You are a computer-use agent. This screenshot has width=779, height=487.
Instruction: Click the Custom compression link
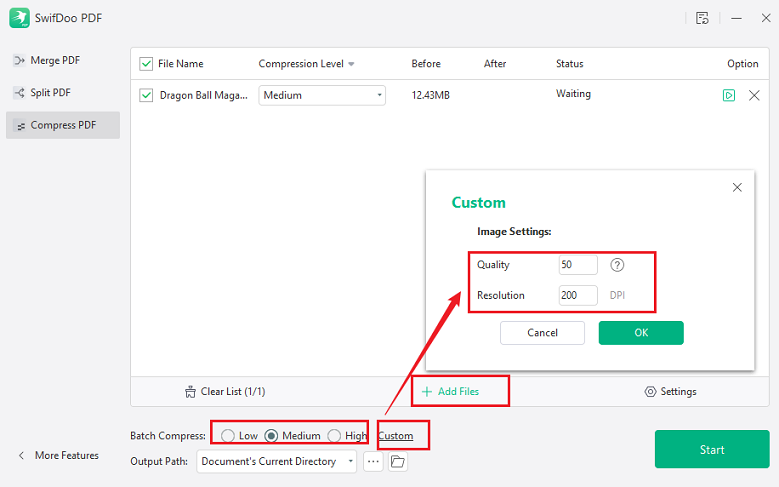coord(395,436)
